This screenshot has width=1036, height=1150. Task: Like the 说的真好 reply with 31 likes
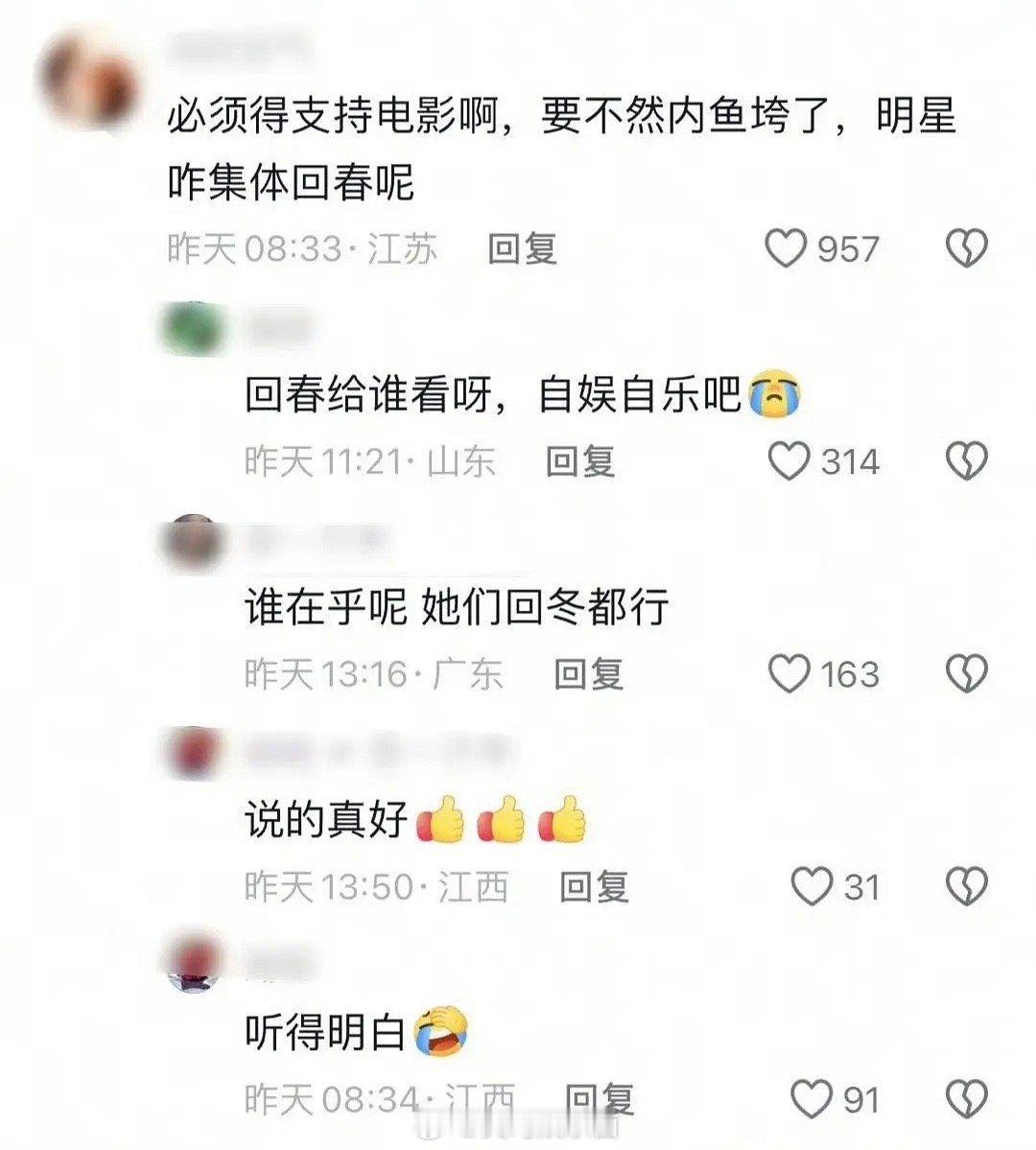(x=812, y=886)
